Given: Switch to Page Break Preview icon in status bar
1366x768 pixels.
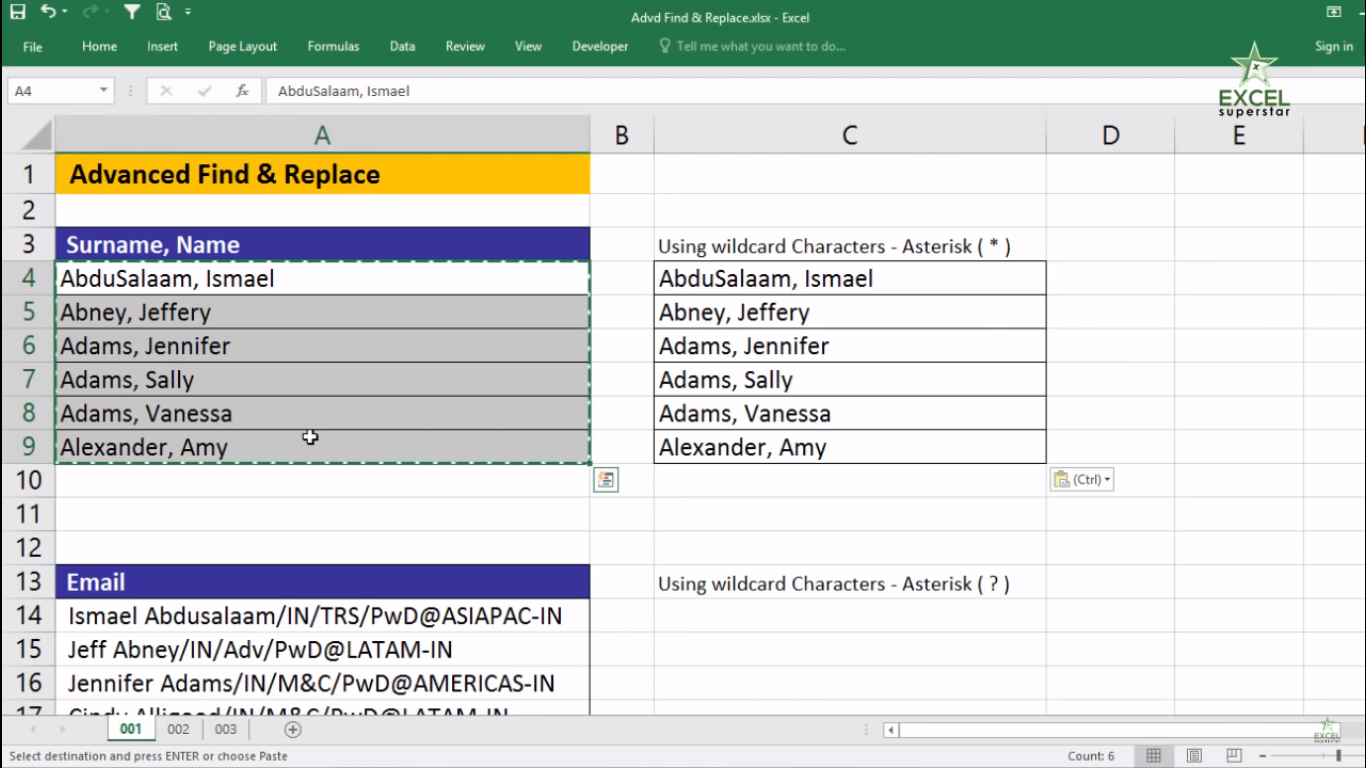Looking at the screenshot, I should pos(1234,756).
